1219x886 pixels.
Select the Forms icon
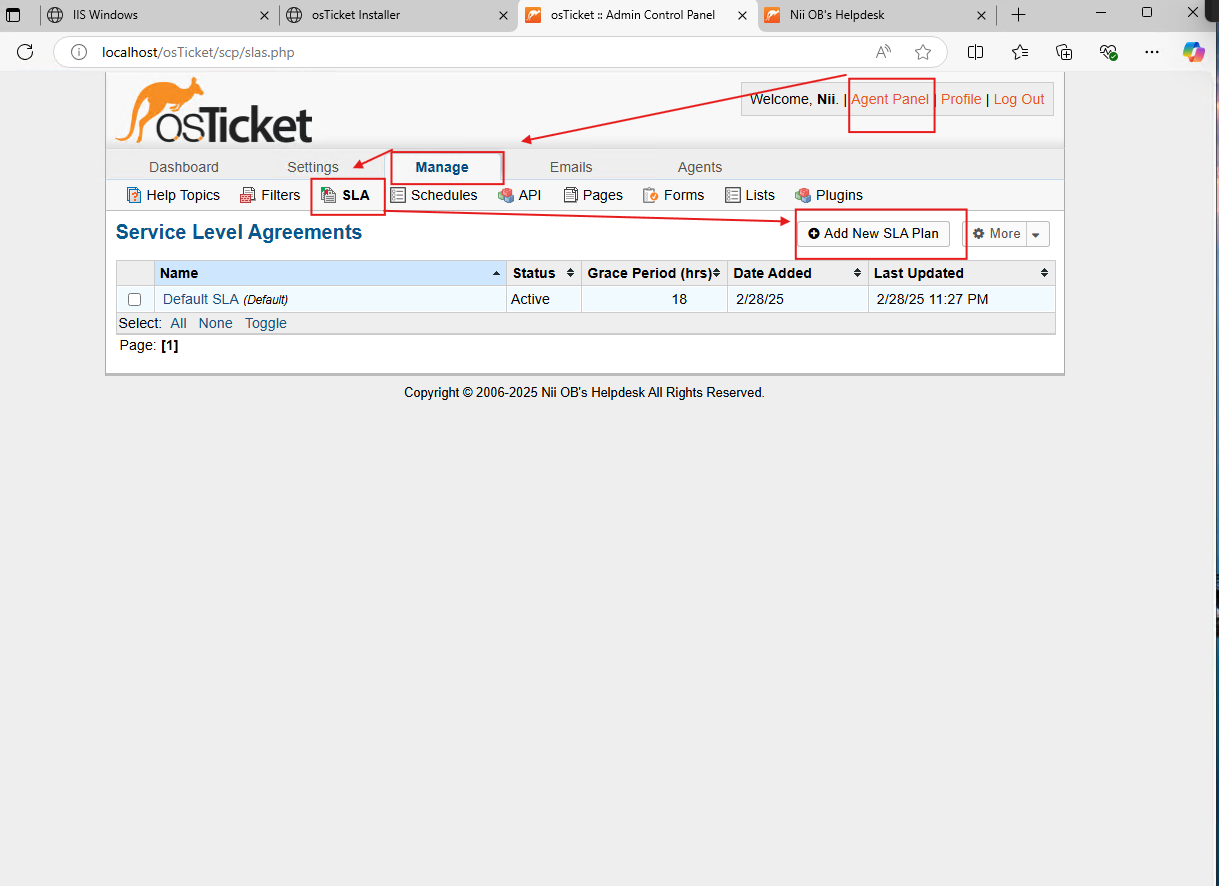pos(648,195)
